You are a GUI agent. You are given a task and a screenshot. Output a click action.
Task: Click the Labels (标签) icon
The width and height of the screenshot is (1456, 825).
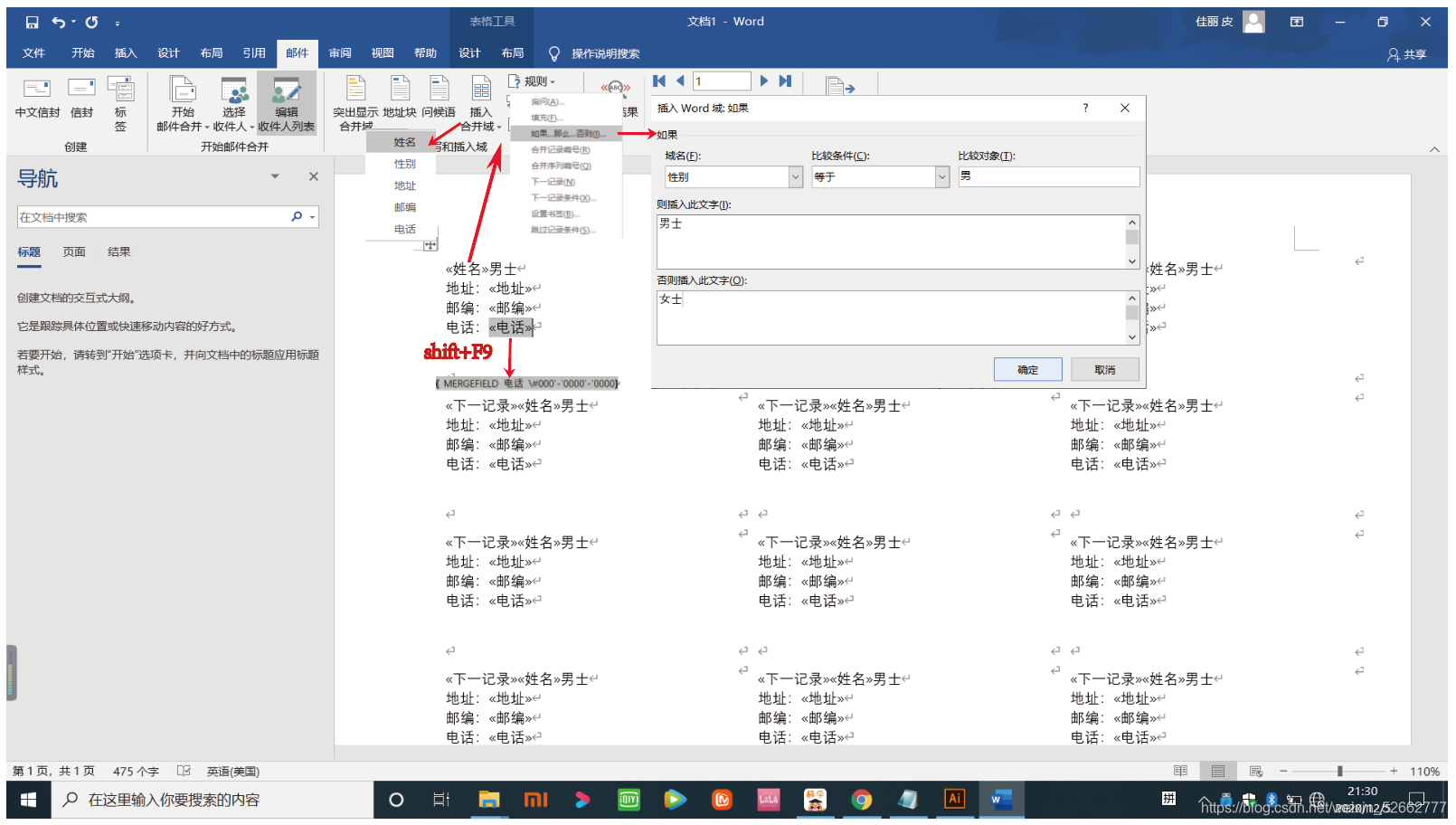[x=120, y=103]
